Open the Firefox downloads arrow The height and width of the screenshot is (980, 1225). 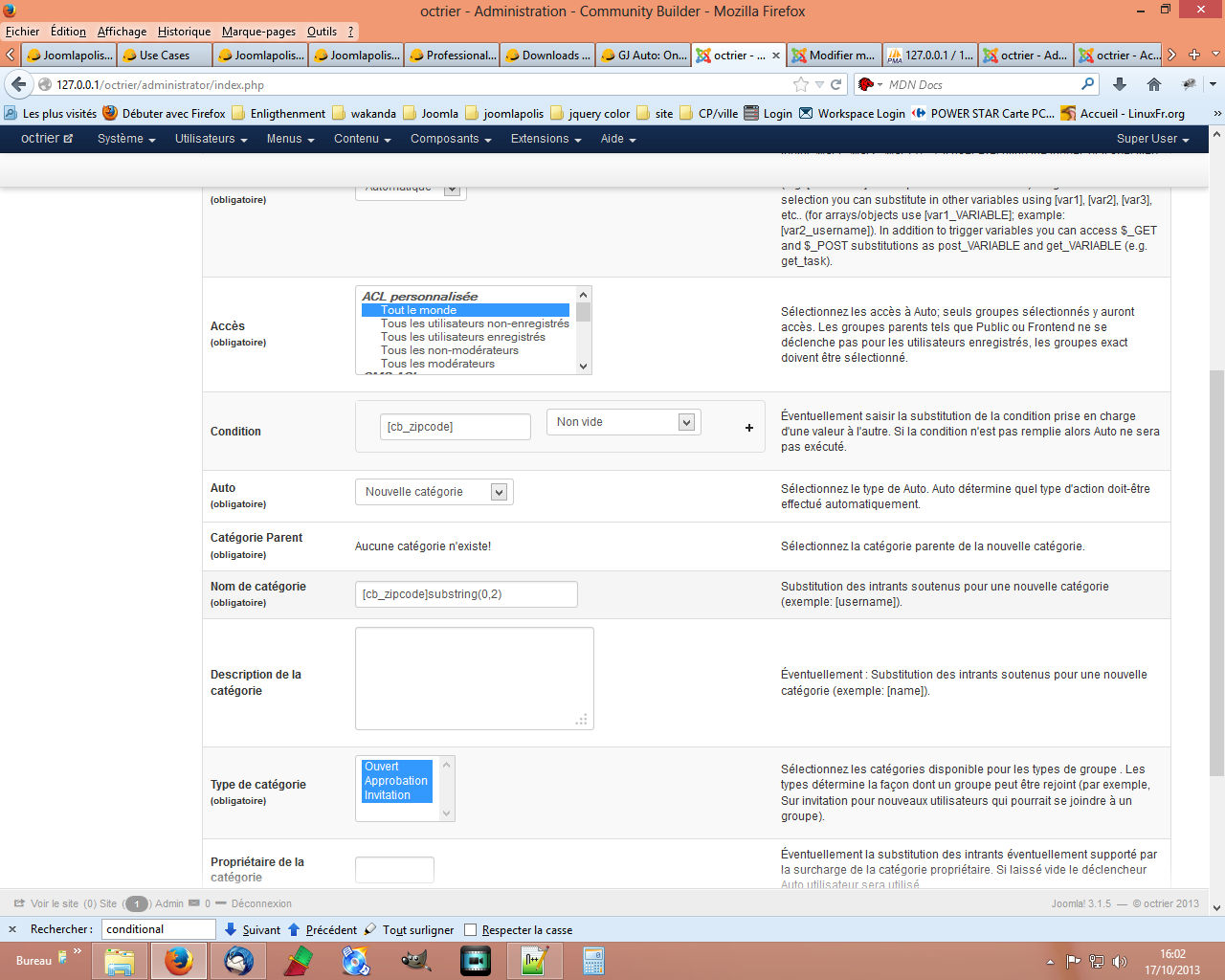pyautogui.click(x=1120, y=84)
